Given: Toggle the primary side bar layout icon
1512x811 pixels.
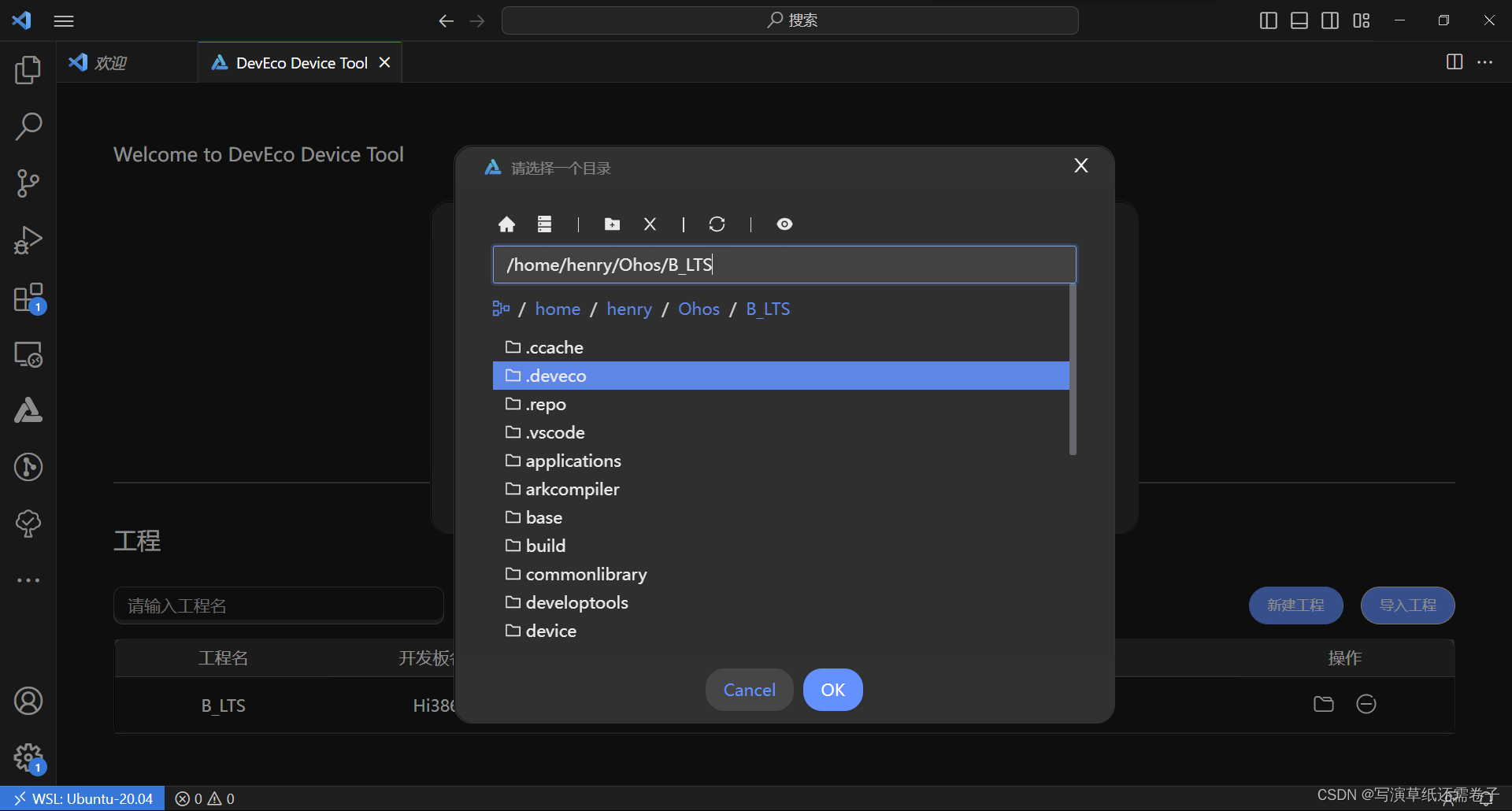Looking at the screenshot, I should coord(1269,20).
